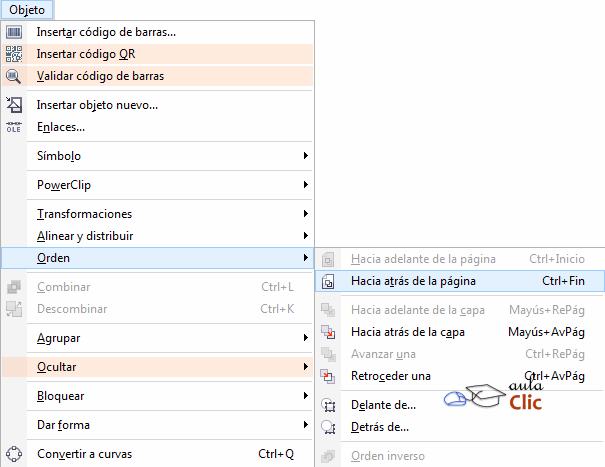Screen dimensions: 605x467
Task: Click the Convertir a curvas icon
Action: [14, 454]
